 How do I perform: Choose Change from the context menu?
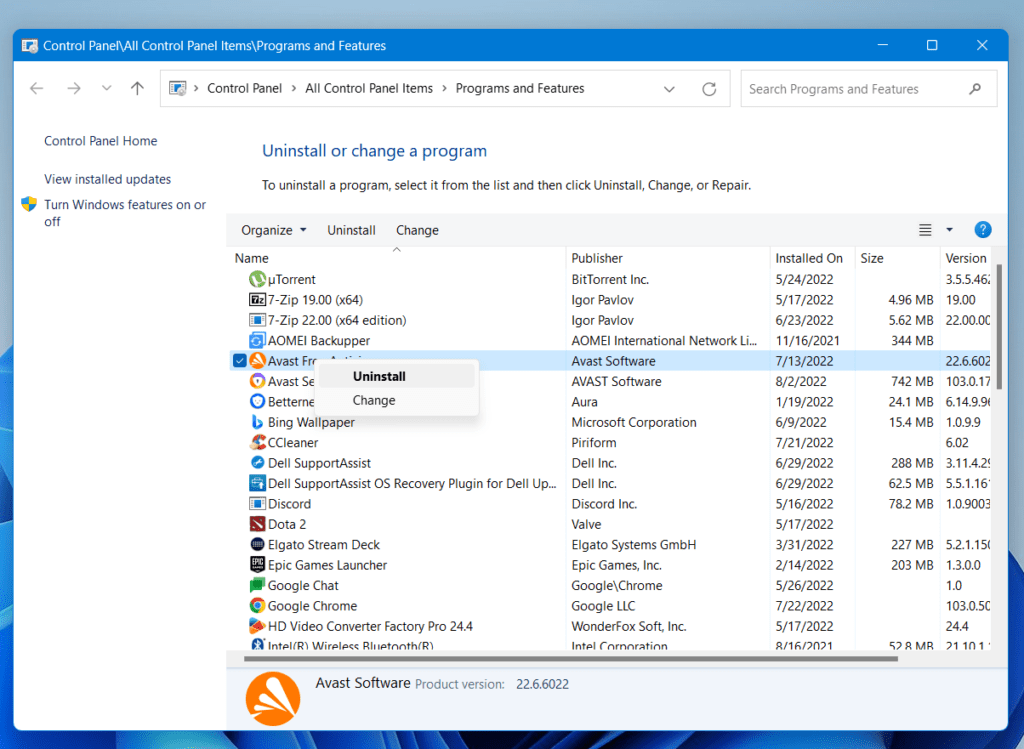(374, 400)
